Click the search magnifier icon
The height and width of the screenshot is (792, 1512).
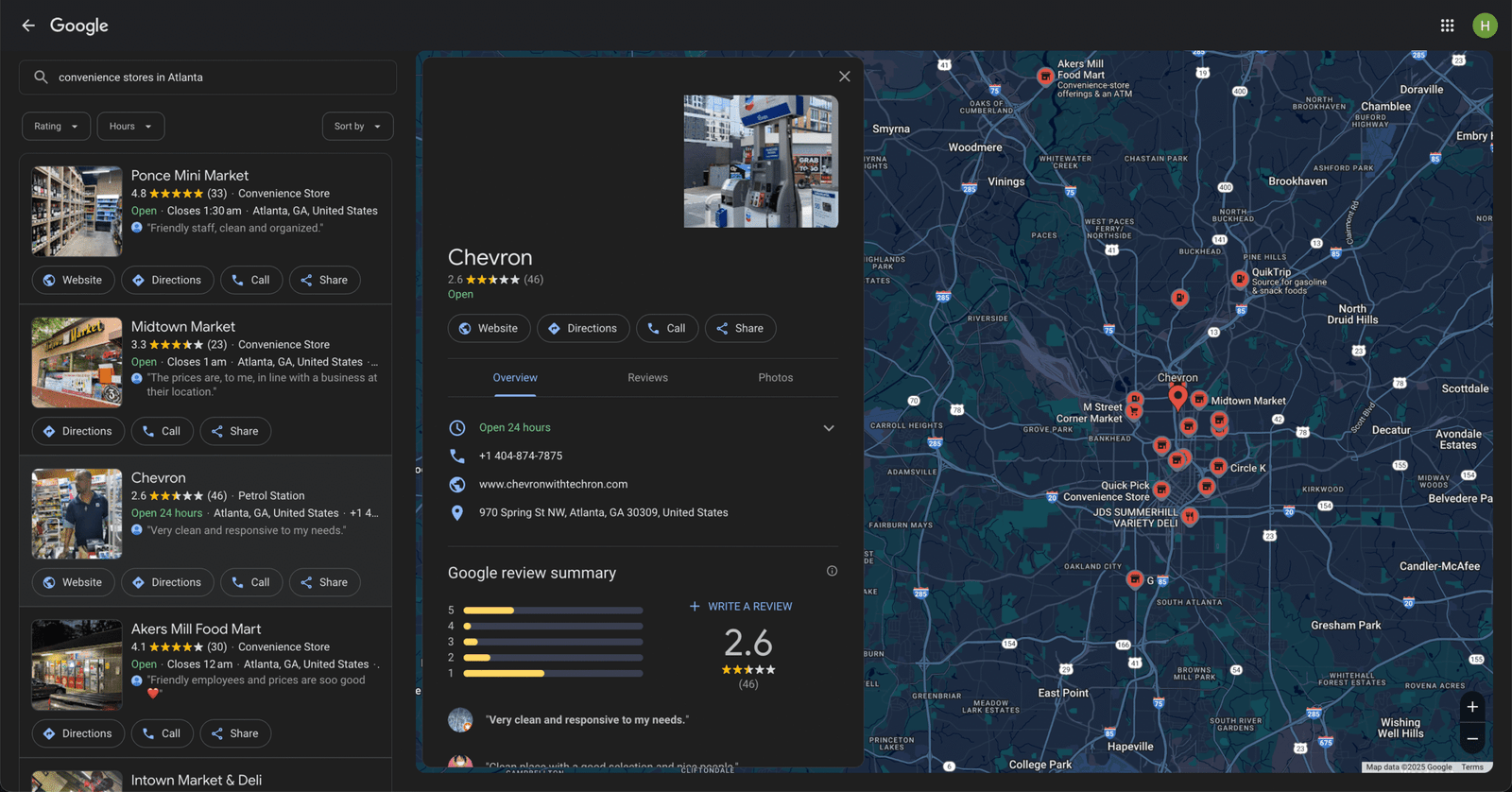coord(41,77)
